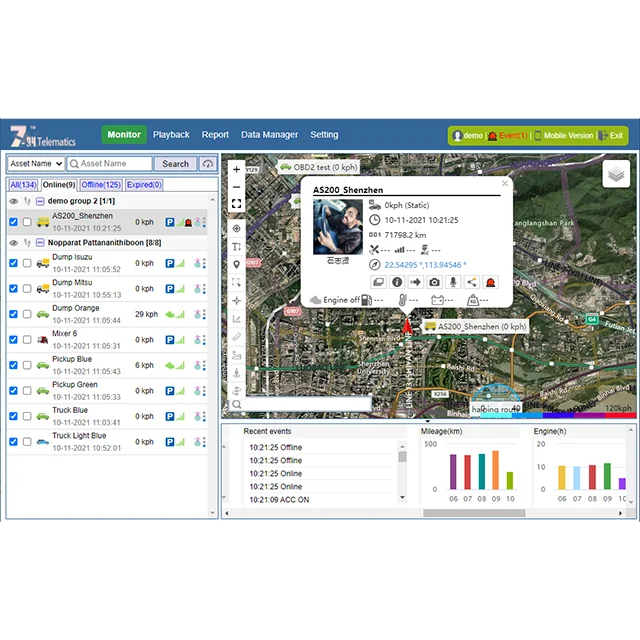Click the microphone icon in vehicle popup
640x640 pixels.
point(453,282)
